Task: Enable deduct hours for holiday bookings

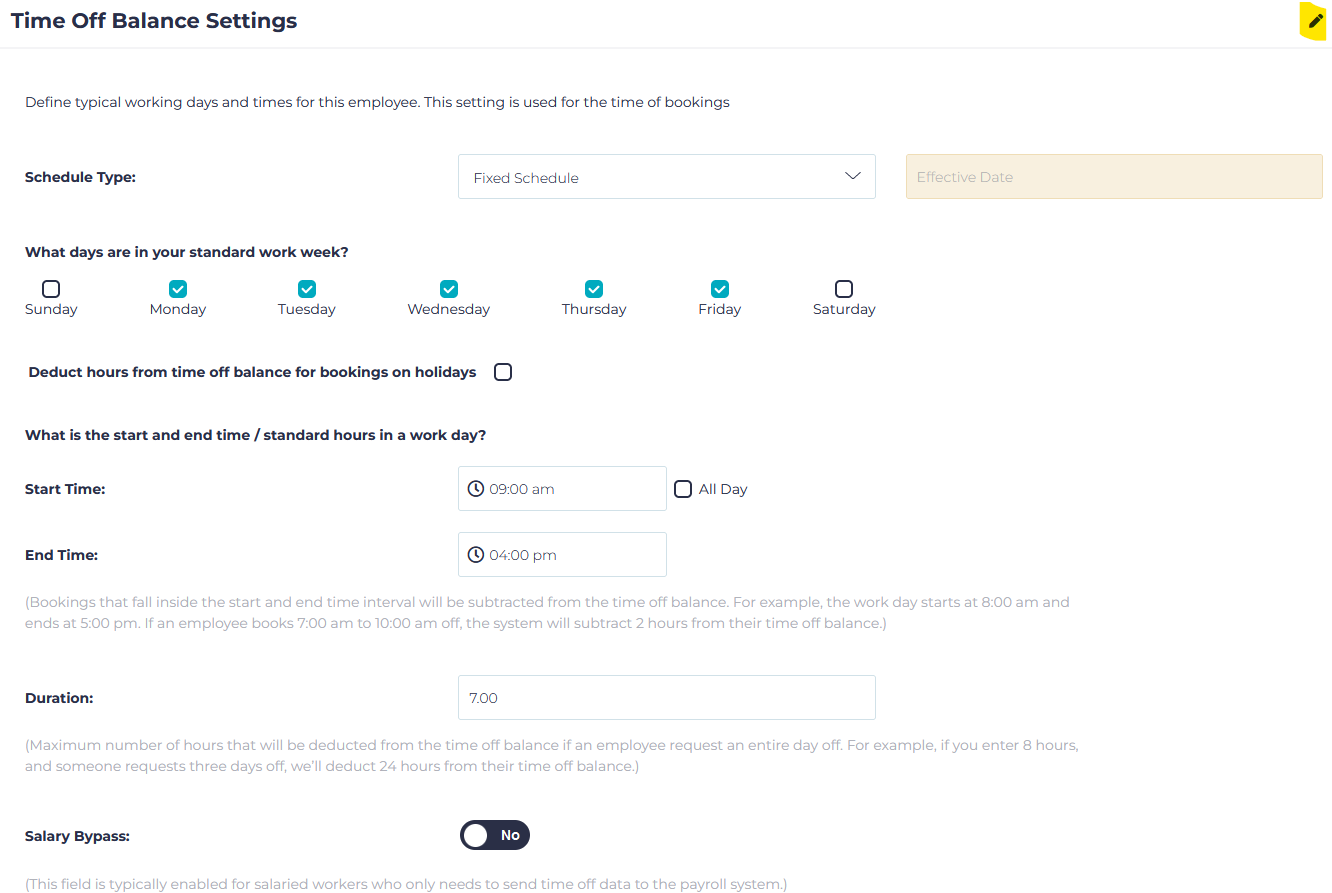Action: point(503,371)
